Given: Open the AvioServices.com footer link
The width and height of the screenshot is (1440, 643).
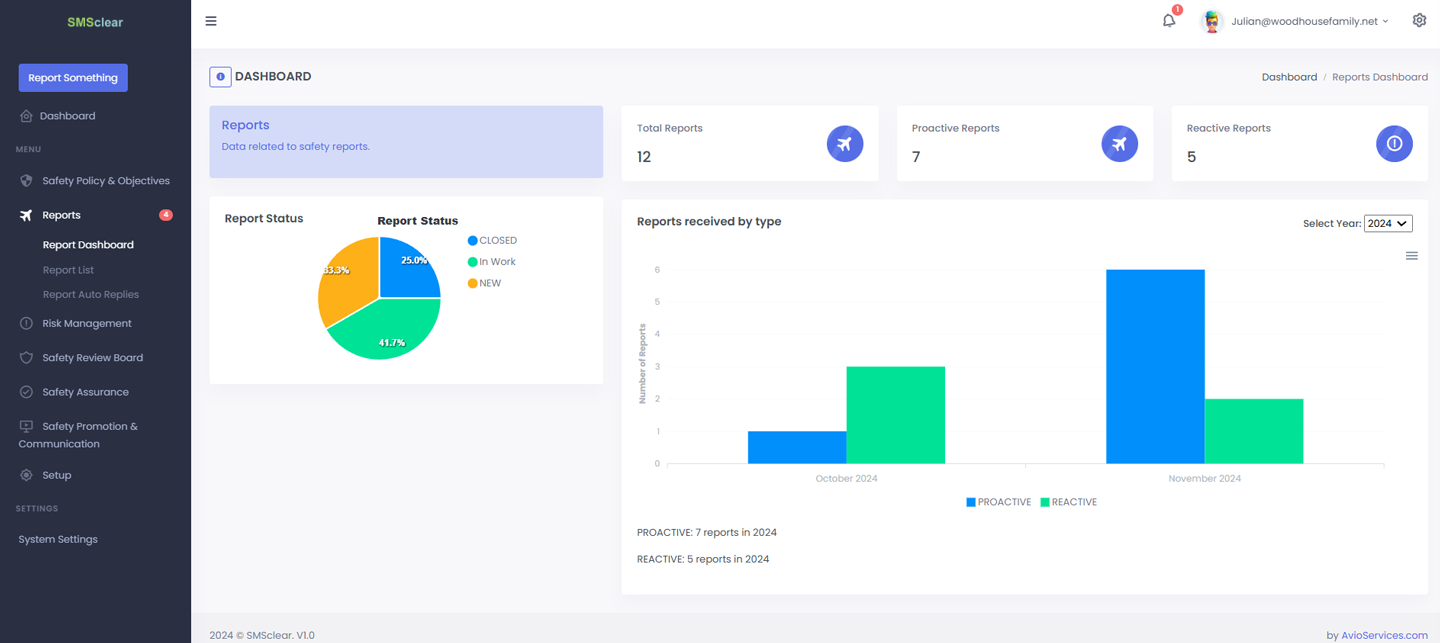Looking at the screenshot, I should point(1384,635).
